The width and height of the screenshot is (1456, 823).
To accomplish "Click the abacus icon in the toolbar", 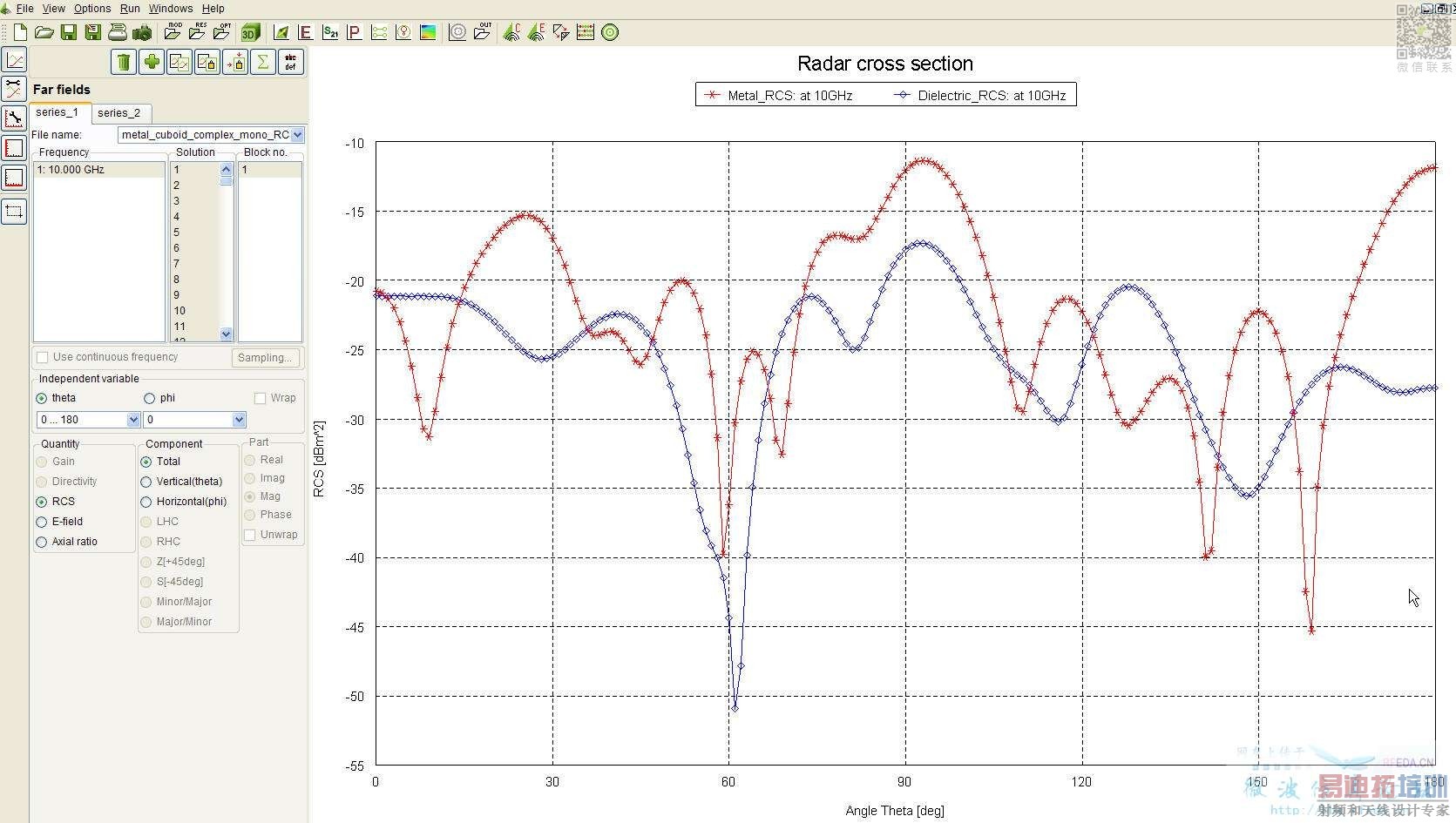I will 586,33.
